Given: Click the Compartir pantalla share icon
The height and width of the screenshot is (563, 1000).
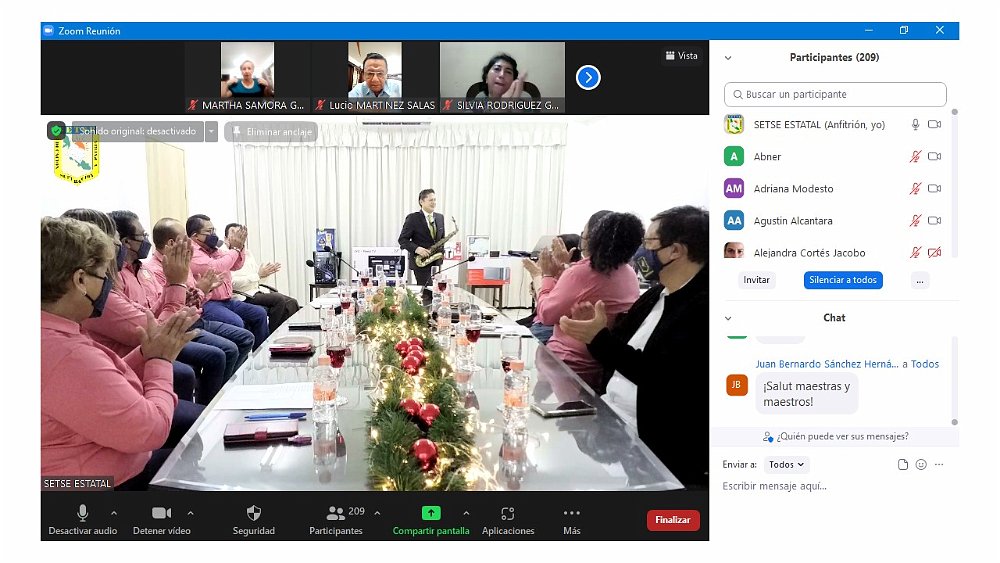Looking at the screenshot, I should (430, 513).
